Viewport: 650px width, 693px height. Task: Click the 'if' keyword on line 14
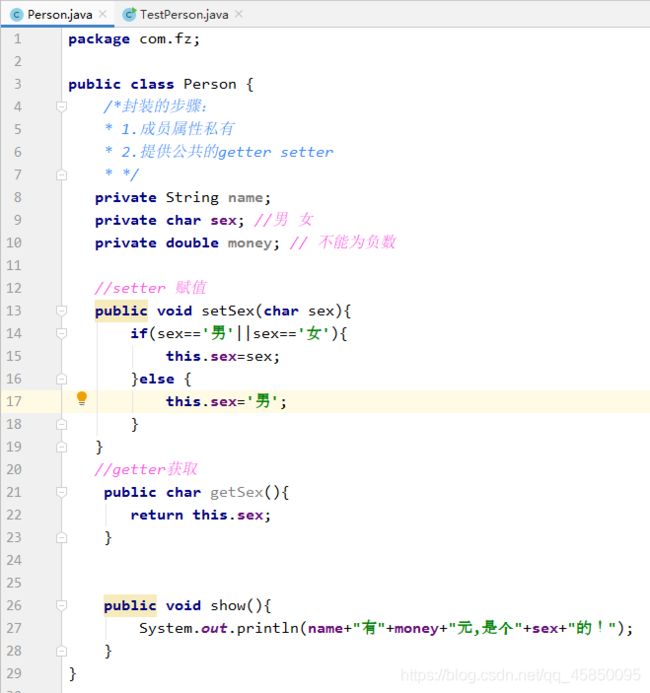139,333
